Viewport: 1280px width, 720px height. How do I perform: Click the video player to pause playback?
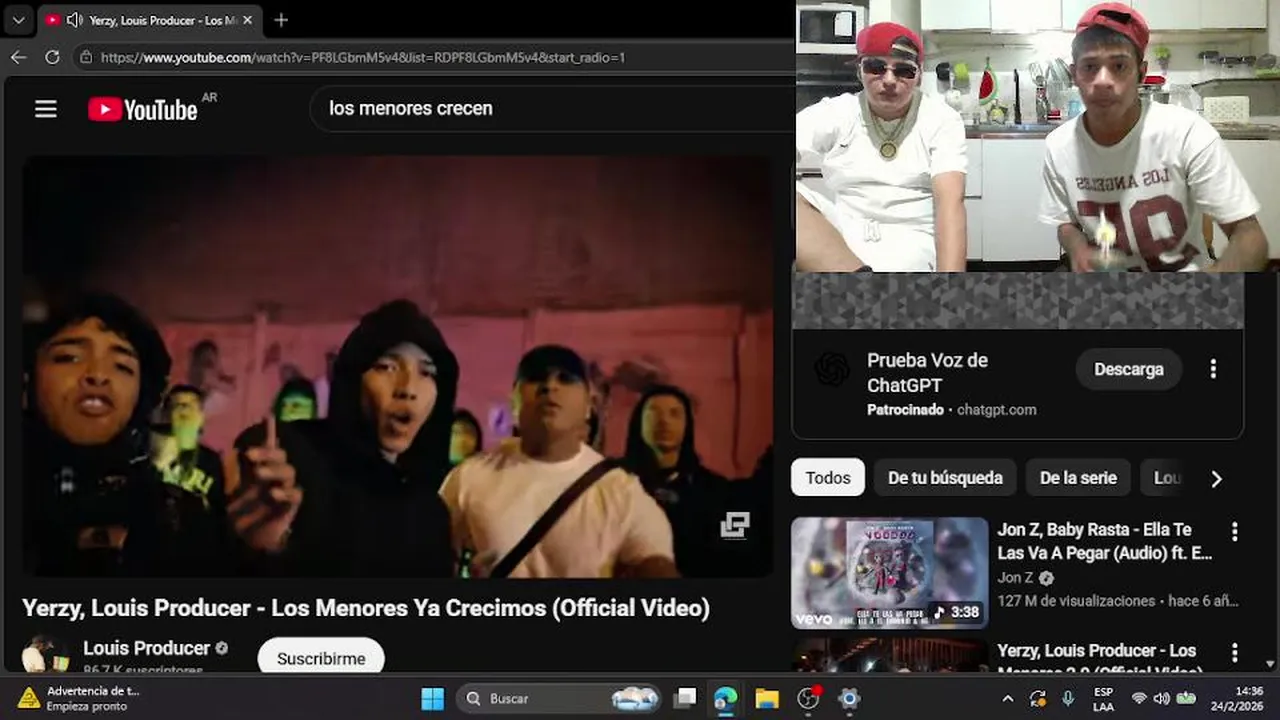point(397,366)
